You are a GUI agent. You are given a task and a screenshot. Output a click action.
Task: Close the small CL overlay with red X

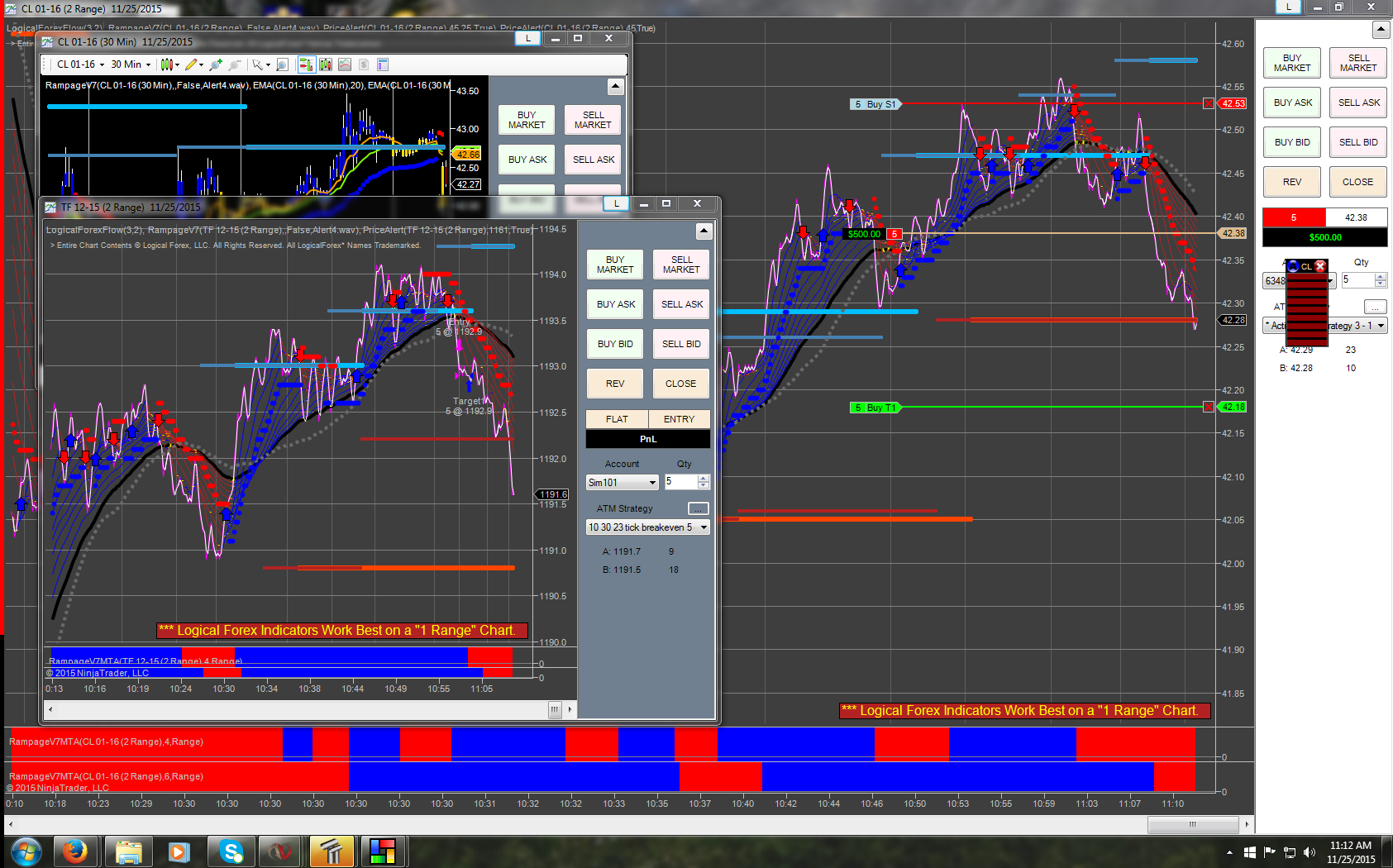[1320, 266]
